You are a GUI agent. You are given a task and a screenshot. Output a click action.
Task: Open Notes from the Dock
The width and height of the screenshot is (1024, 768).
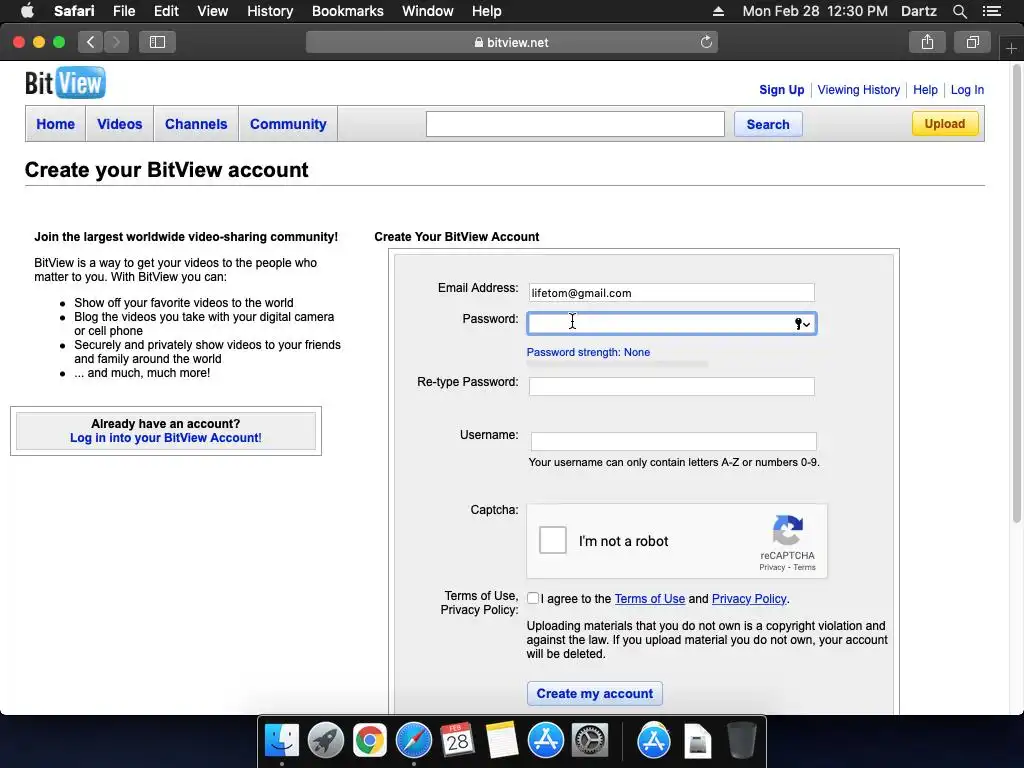[x=502, y=741]
